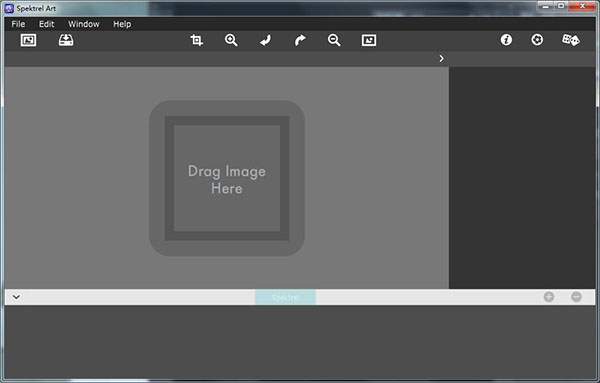Expand the side panel chevron arrow
The height and width of the screenshot is (383, 600).
click(442, 59)
